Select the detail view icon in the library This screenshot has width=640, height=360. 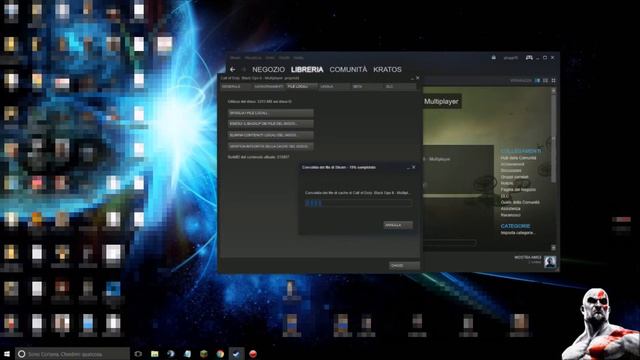(538, 80)
